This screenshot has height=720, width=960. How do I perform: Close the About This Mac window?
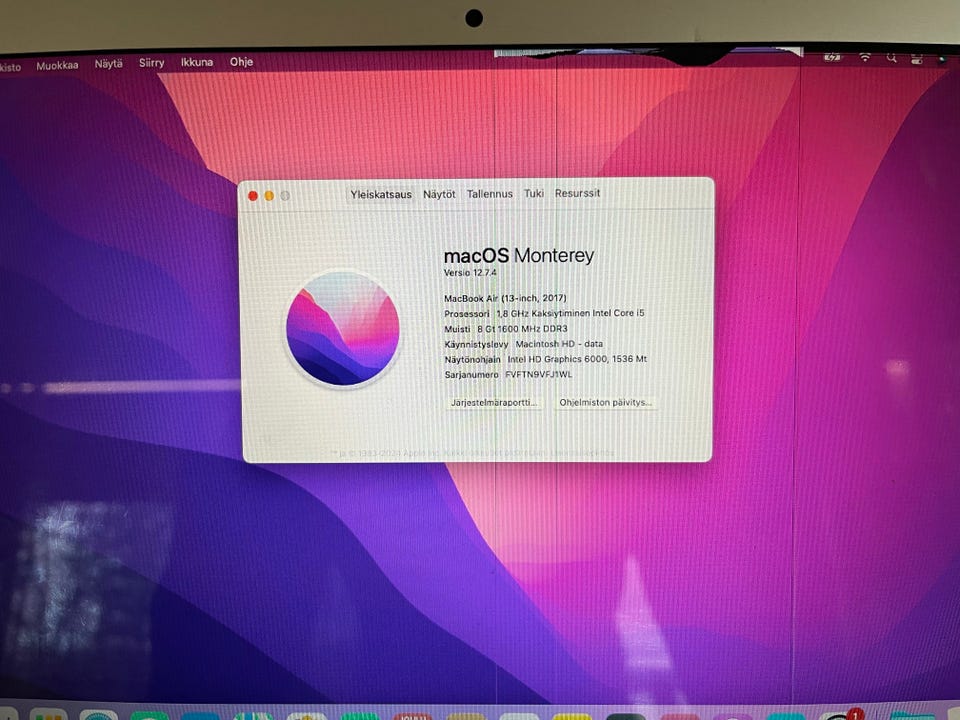pyautogui.click(x=253, y=196)
